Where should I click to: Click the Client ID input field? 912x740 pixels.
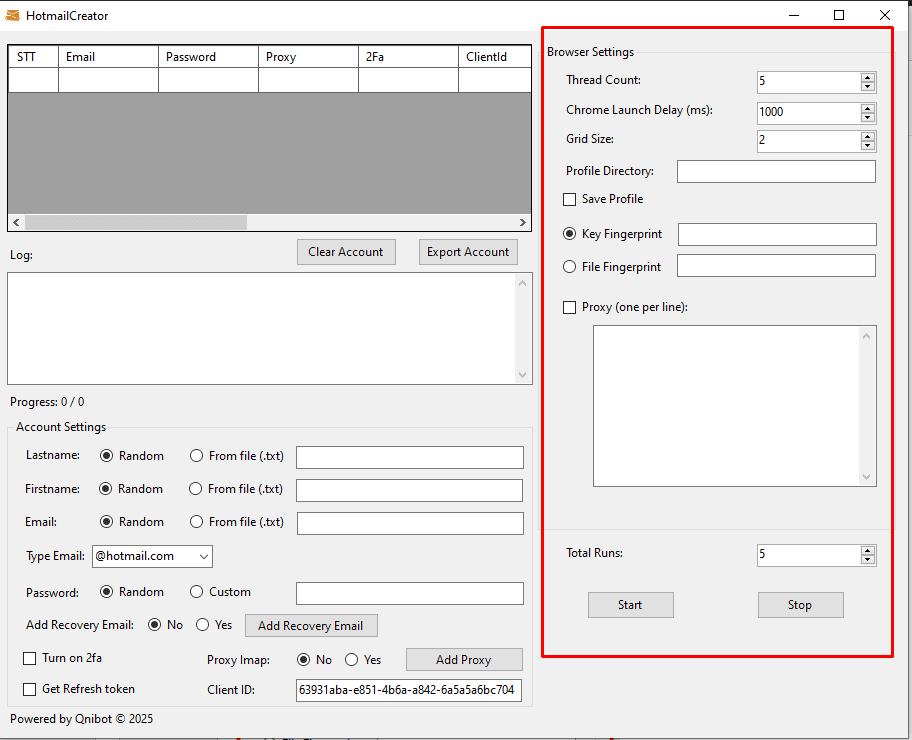click(409, 691)
